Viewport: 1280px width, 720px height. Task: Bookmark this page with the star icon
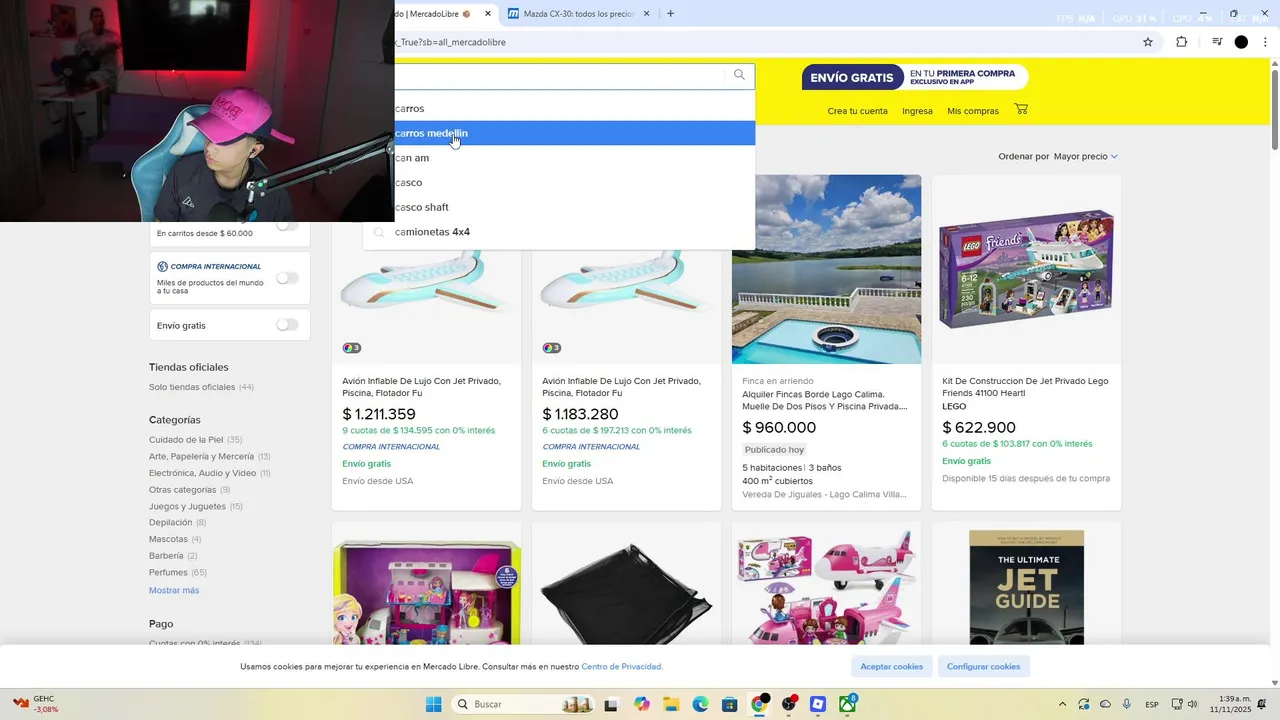tap(1148, 42)
